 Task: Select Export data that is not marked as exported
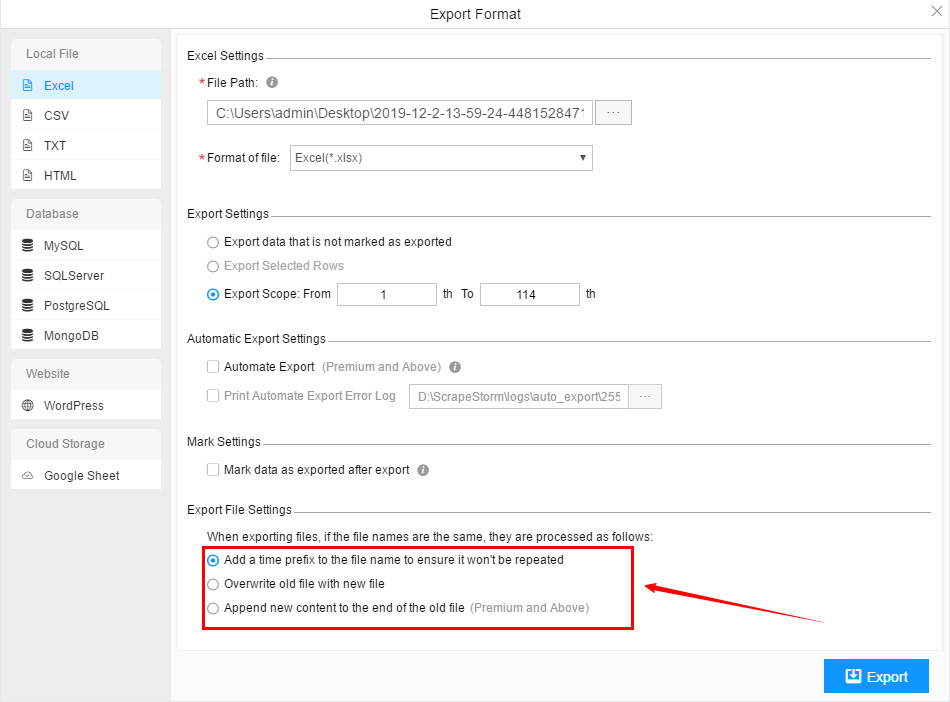click(x=211, y=242)
